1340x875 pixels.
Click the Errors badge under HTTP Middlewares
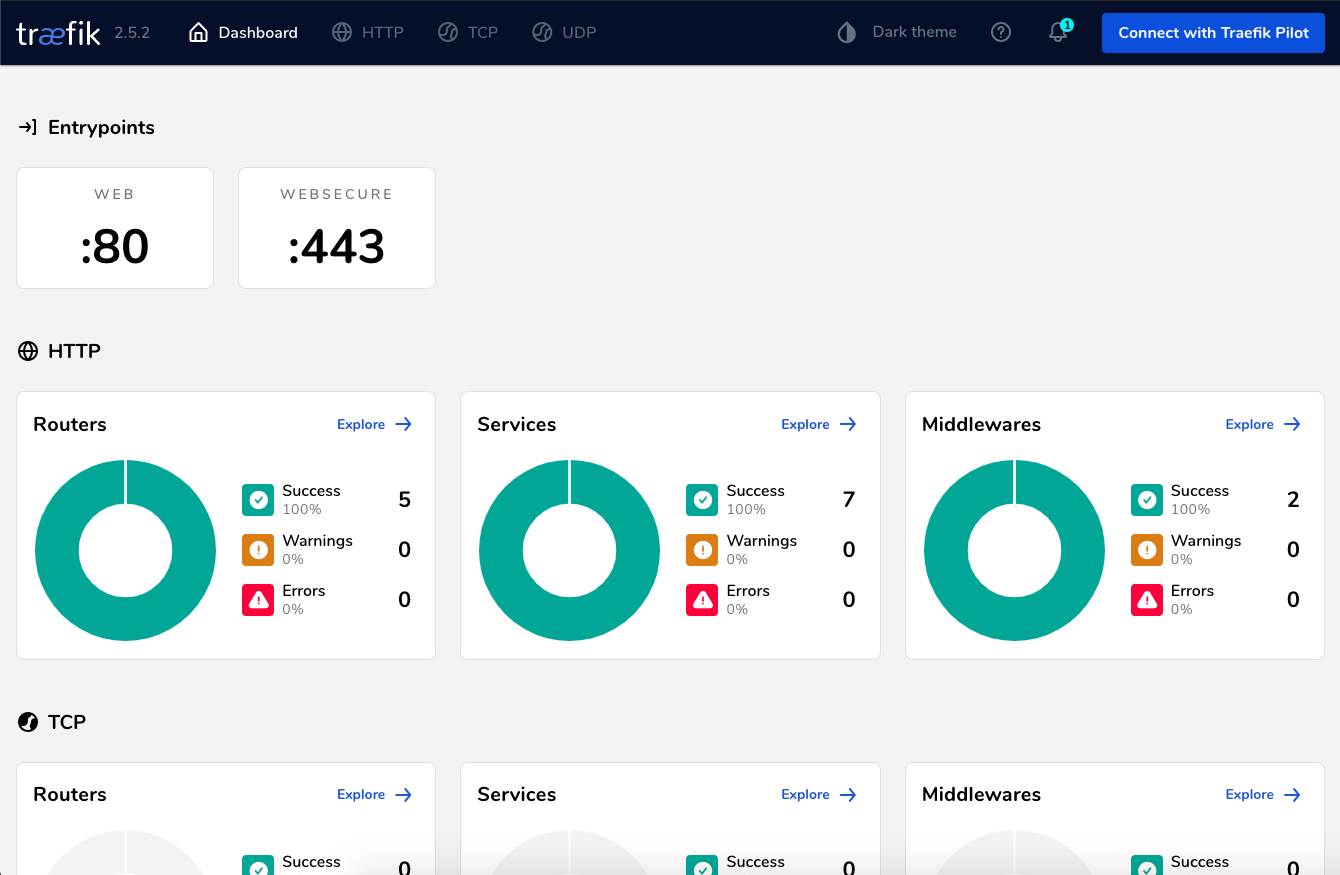tap(1146, 599)
